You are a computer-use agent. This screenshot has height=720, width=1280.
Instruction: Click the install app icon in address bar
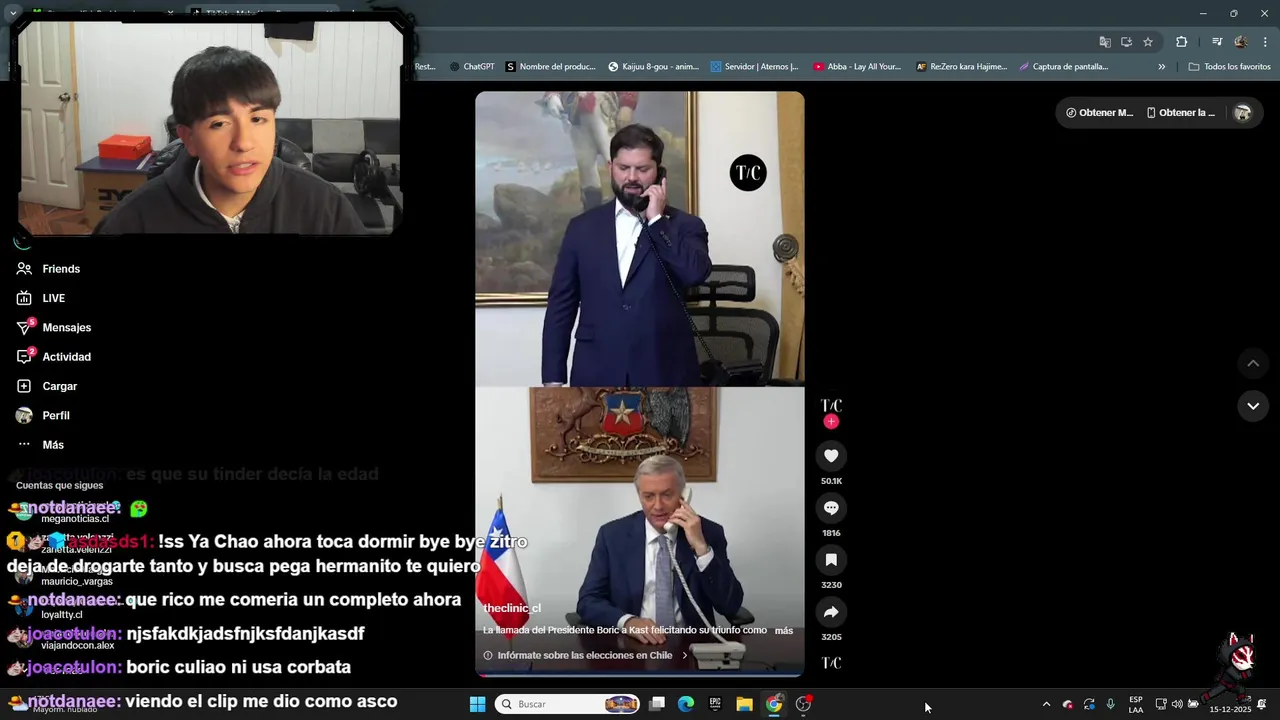click(1126, 42)
